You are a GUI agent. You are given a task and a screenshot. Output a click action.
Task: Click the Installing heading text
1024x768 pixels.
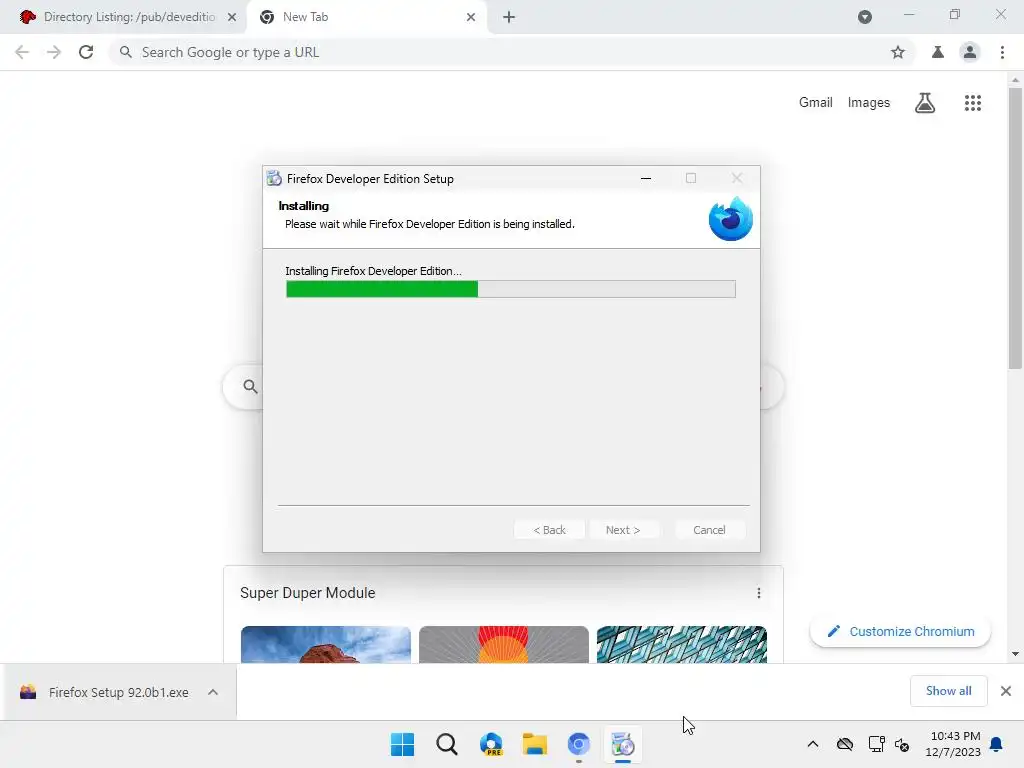304,206
